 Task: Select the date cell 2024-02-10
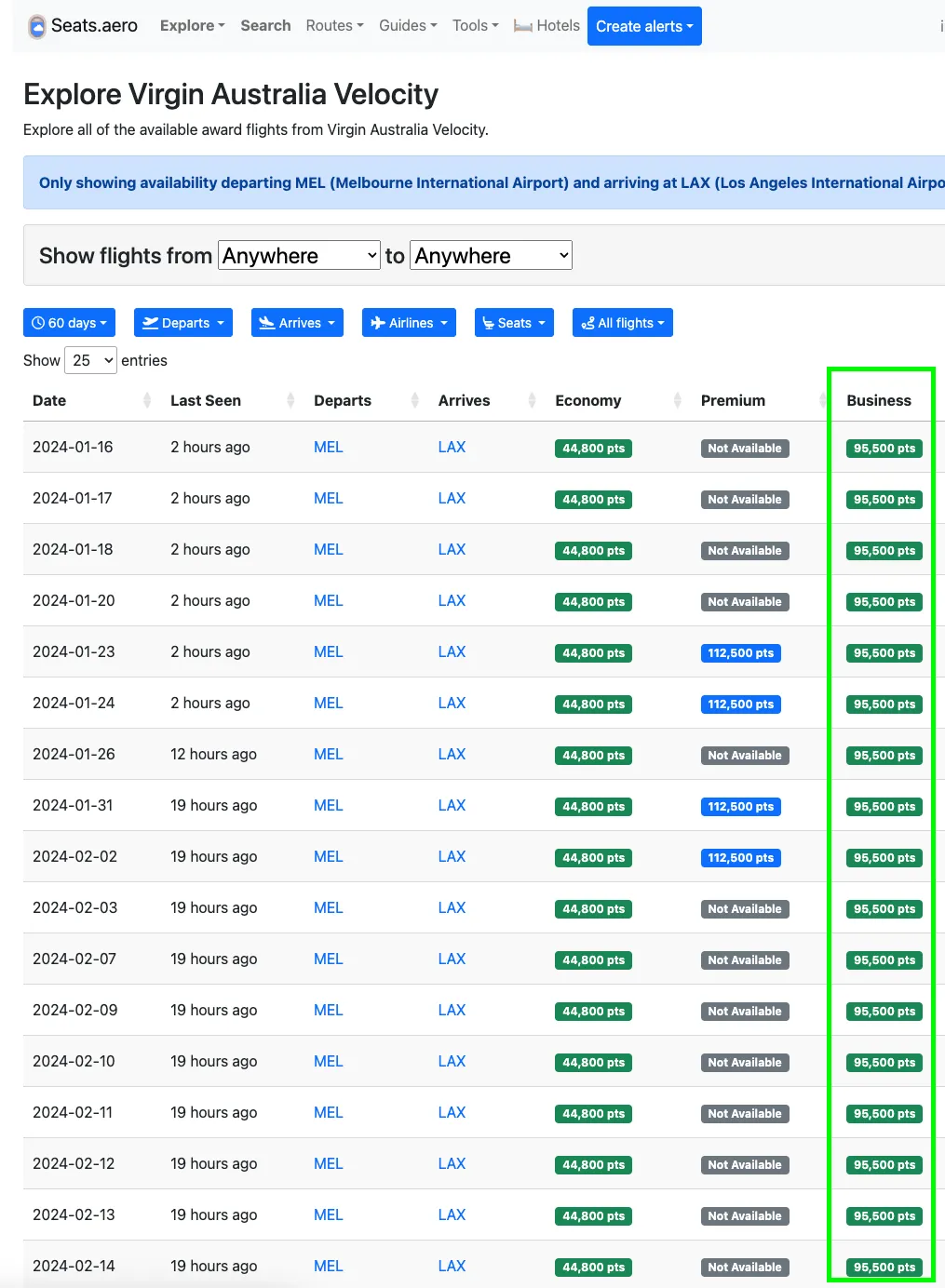tap(74, 1062)
